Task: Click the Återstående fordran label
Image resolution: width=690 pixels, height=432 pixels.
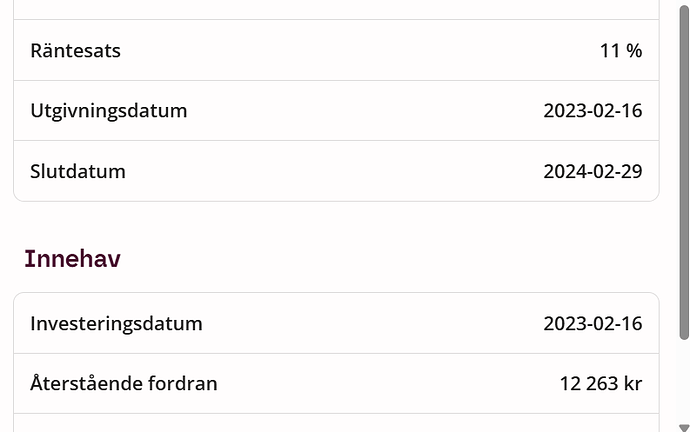Action: [x=124, y=383]
